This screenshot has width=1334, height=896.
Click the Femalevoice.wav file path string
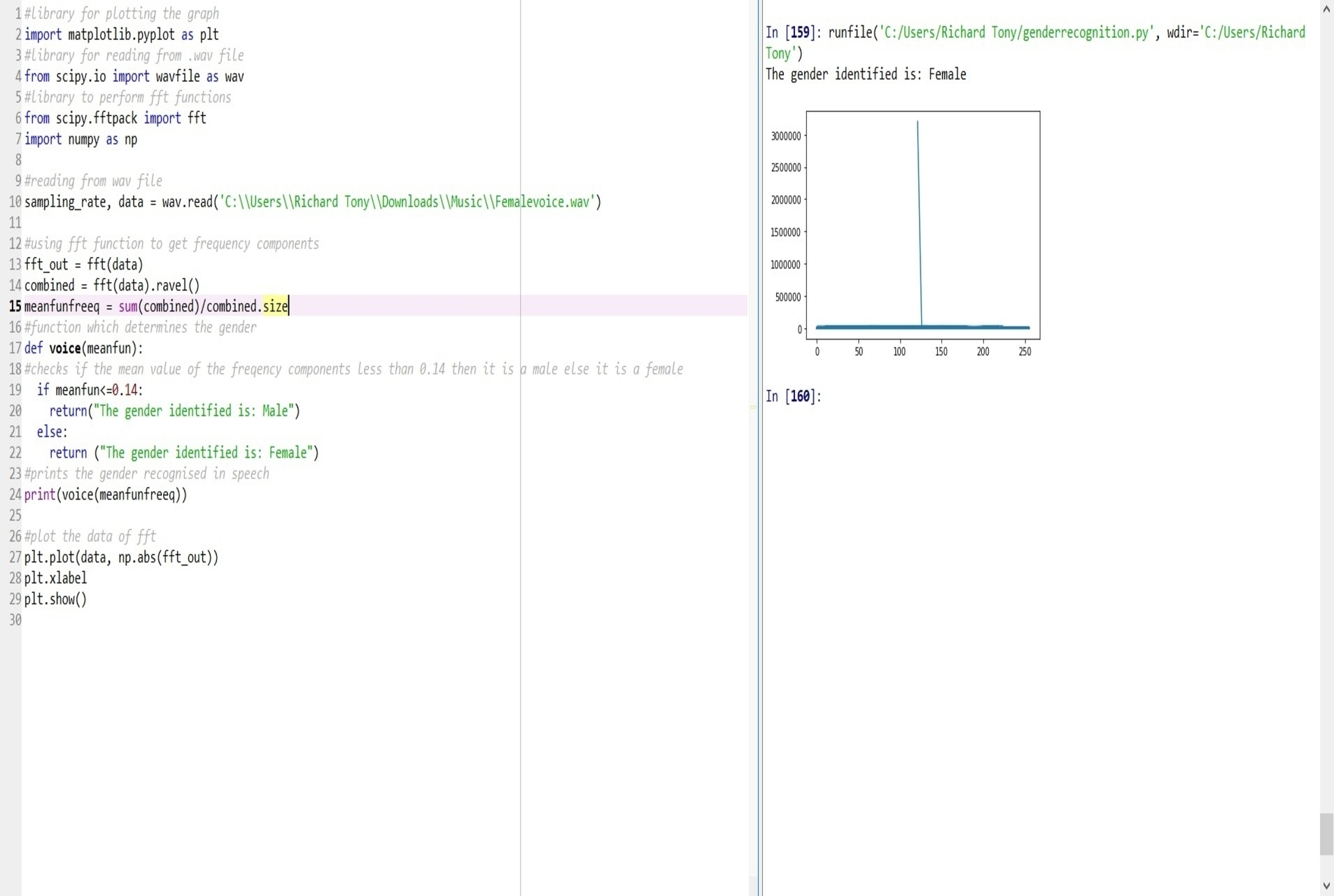tap(407, 202)
